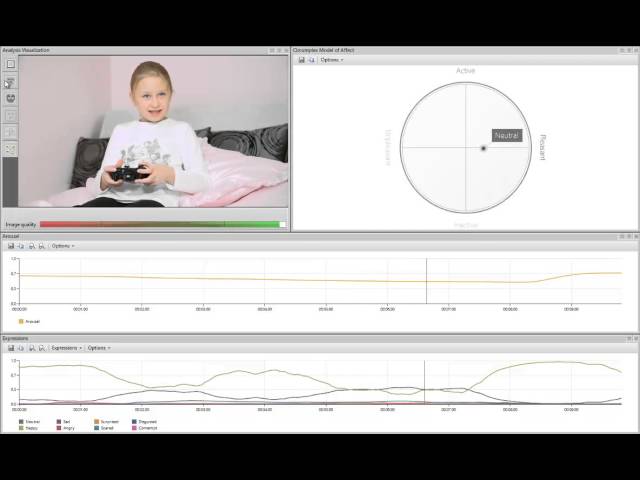Click the Analysis Visualization panel title
This screenshot has height=480, width=640.
point(26,50)
